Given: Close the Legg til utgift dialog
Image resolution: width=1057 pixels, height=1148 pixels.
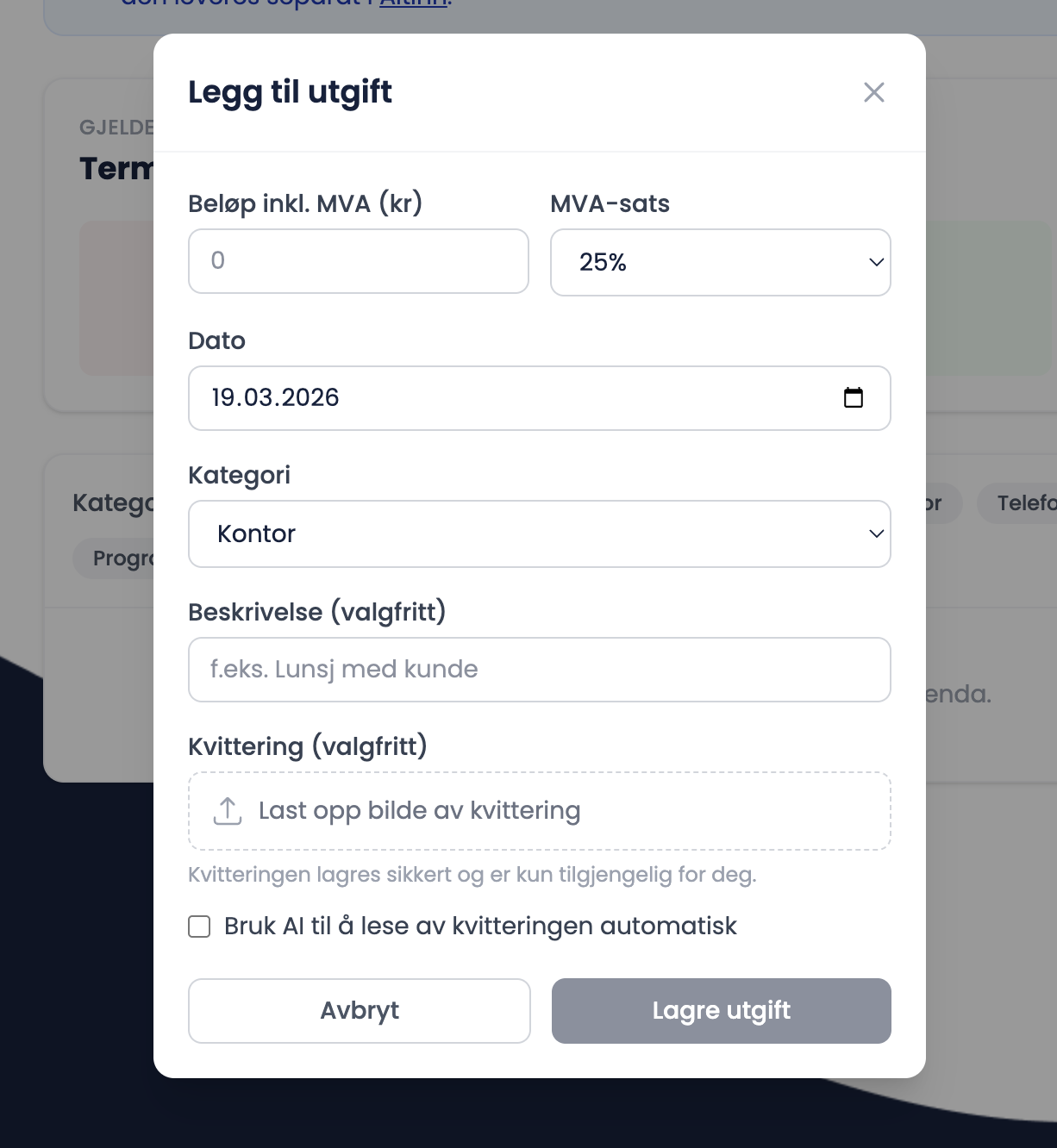Looking at the screenshot, I should click(874, 92).
